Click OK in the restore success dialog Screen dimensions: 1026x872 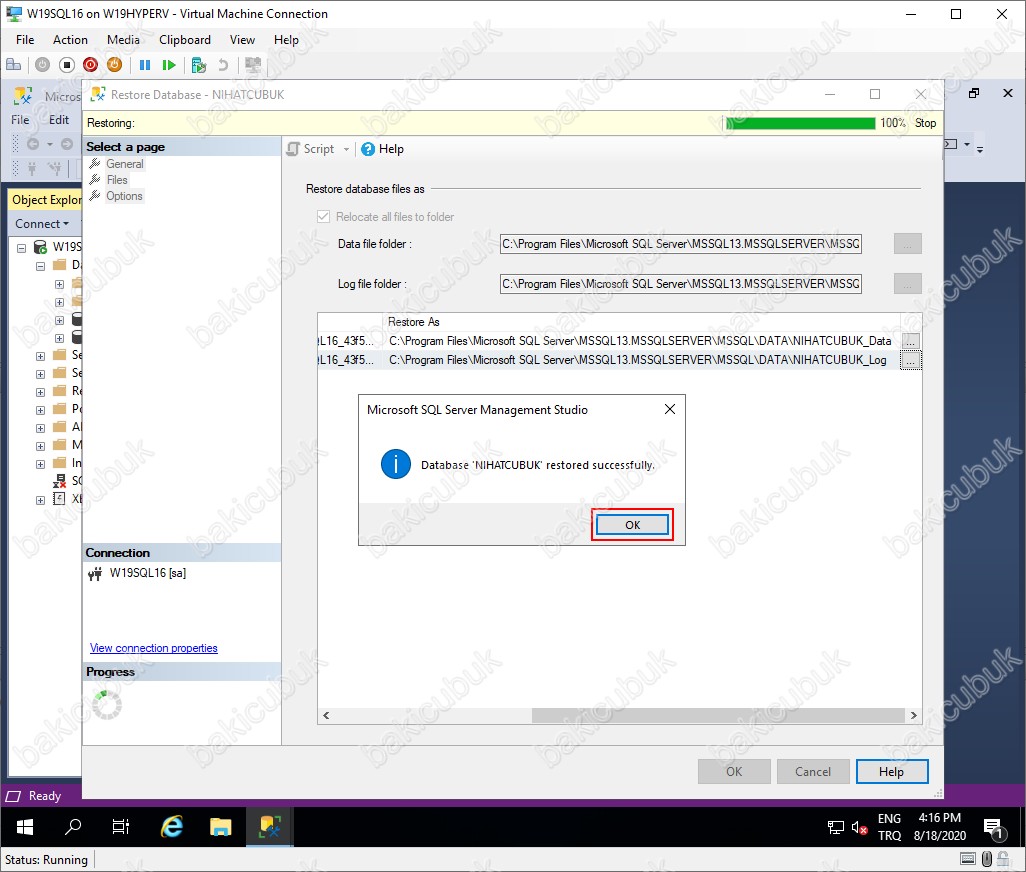(x=632, y=525)
